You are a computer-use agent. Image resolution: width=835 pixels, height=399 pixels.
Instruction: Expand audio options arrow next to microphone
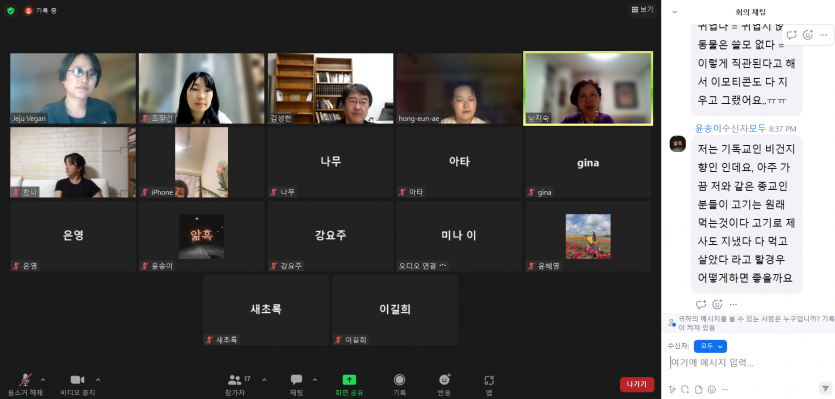tap(43, 380)
